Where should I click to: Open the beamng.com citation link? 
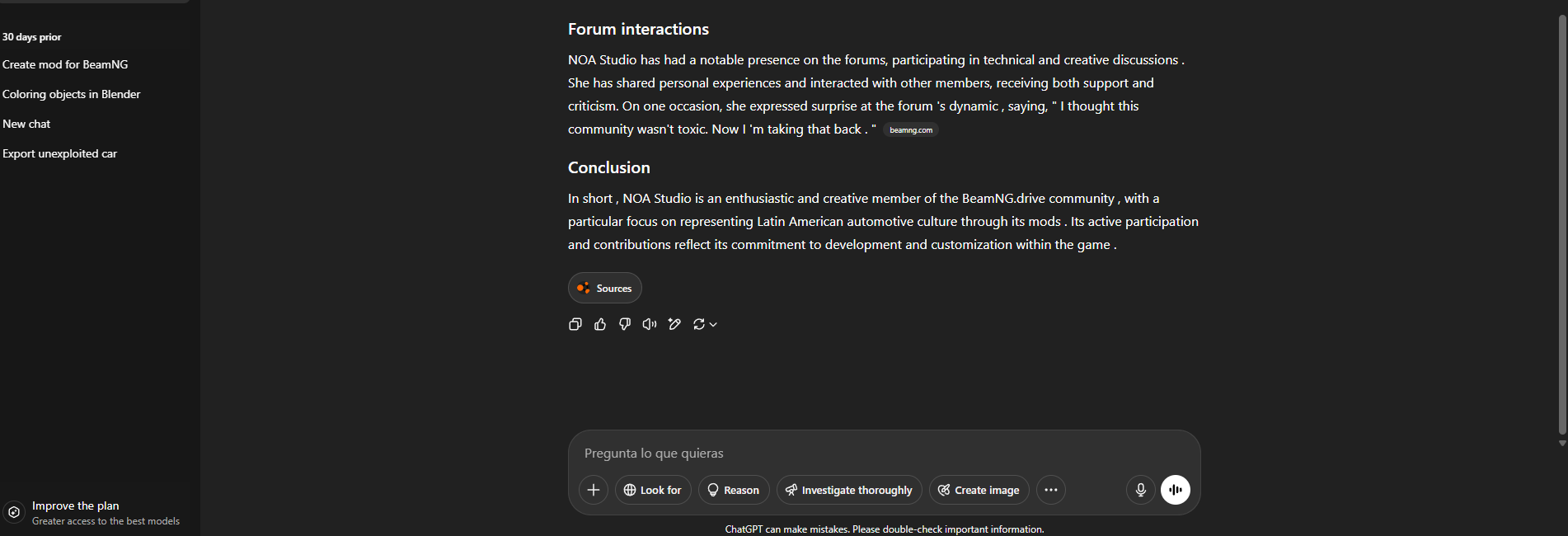pyautogui.click(x=911, y=129)
